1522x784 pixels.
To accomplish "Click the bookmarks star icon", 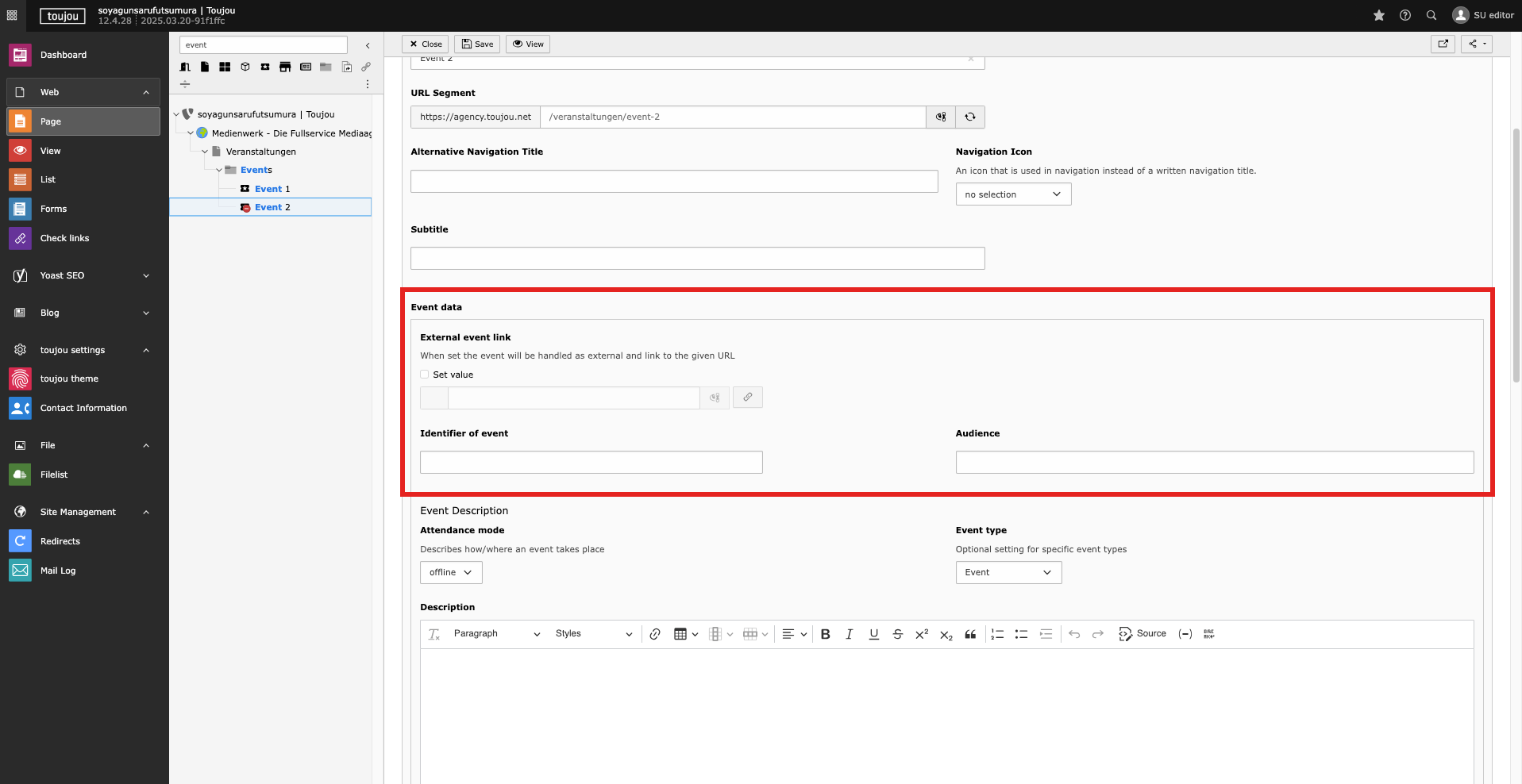I will (1379, 15).
